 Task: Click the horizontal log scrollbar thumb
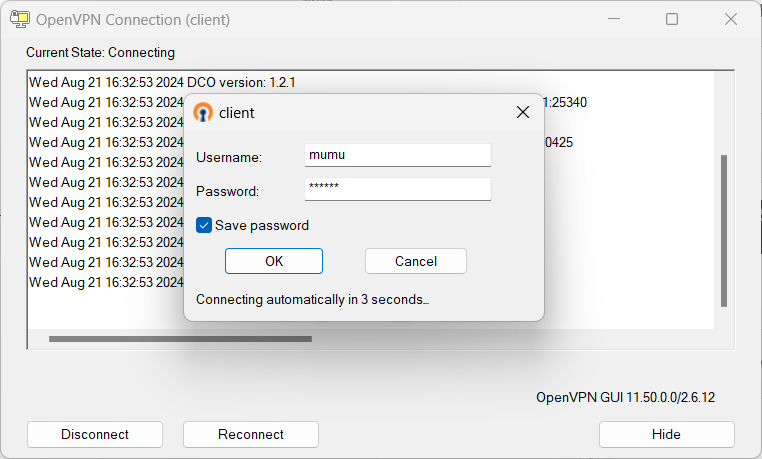point(180,339)
